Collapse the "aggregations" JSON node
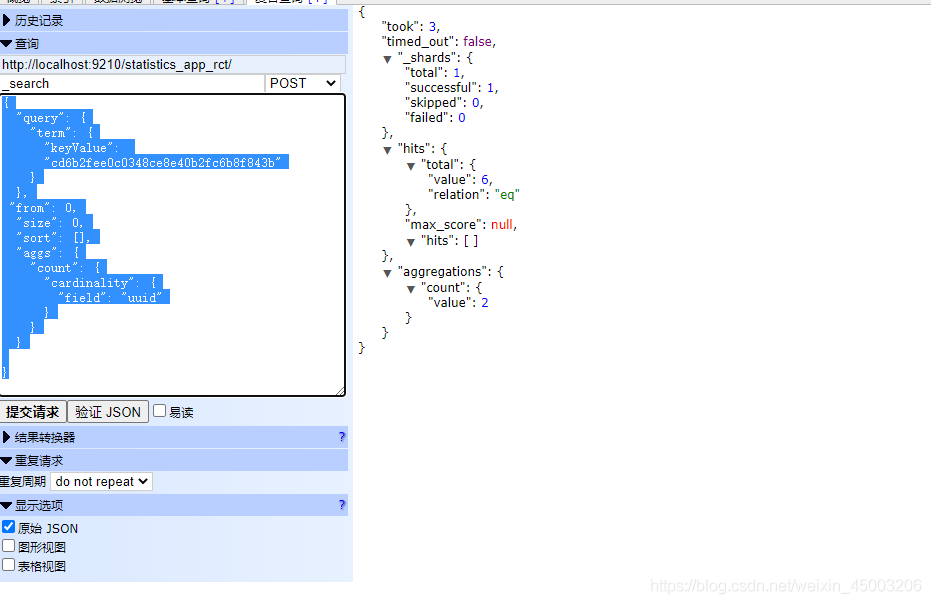Screen dimensions: 931x604 coord(387,273)
